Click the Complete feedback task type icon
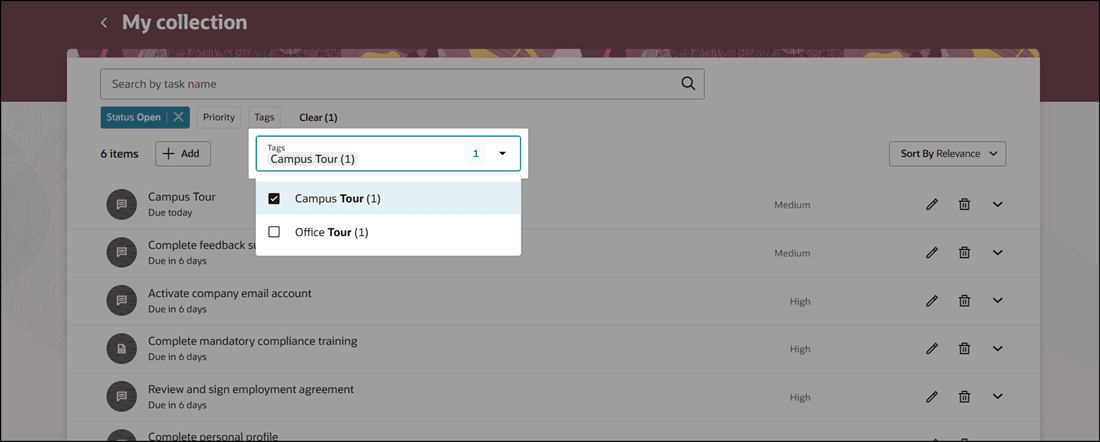Viewport: 1100px width, 442px height. [x=121, y=252]
